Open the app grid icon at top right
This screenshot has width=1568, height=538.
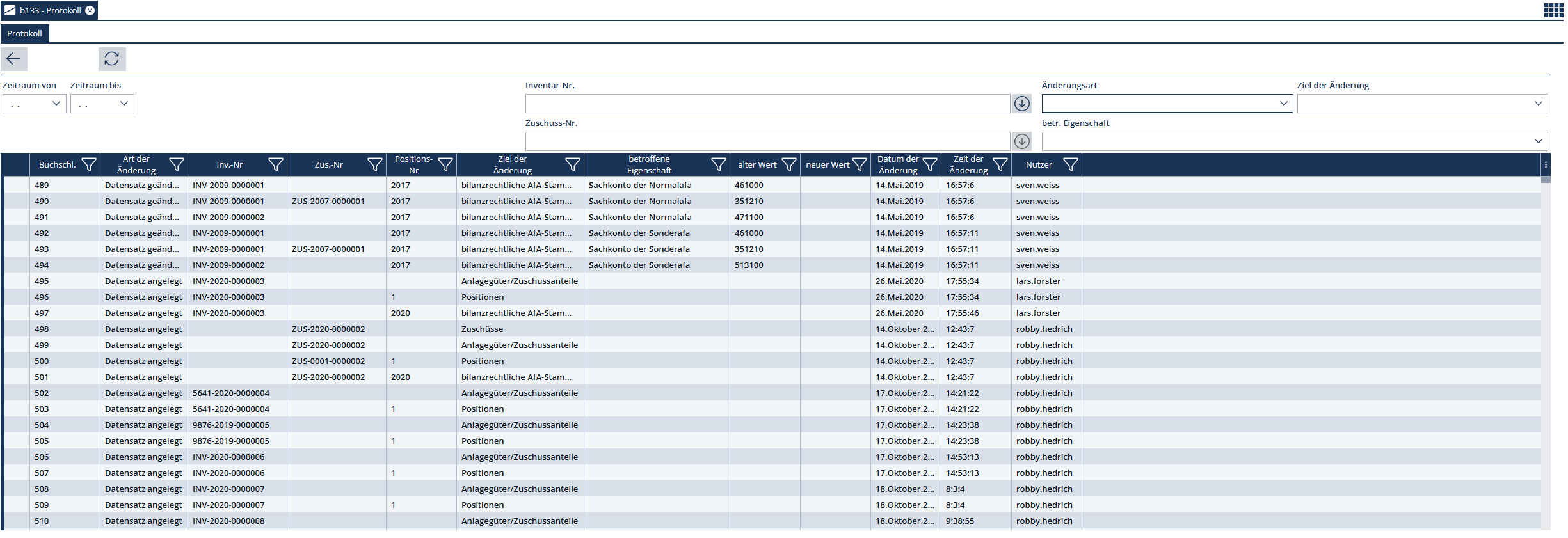(1553, 10)
